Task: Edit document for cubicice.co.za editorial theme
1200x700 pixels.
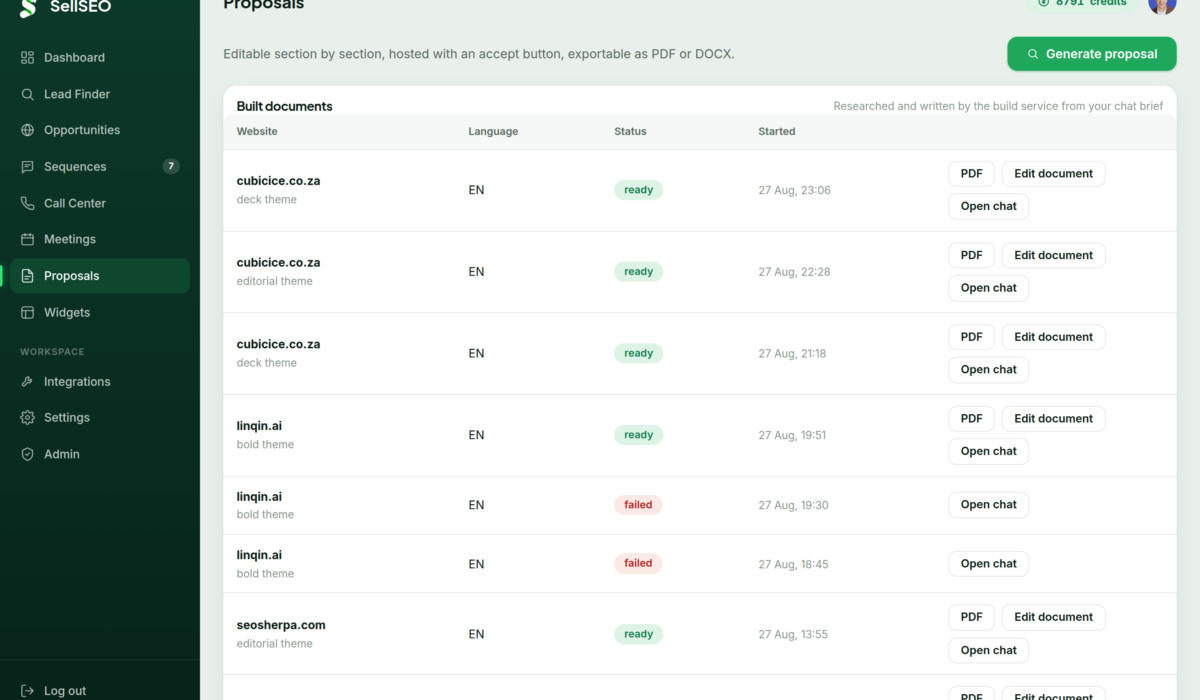Action: point(1053,255)
